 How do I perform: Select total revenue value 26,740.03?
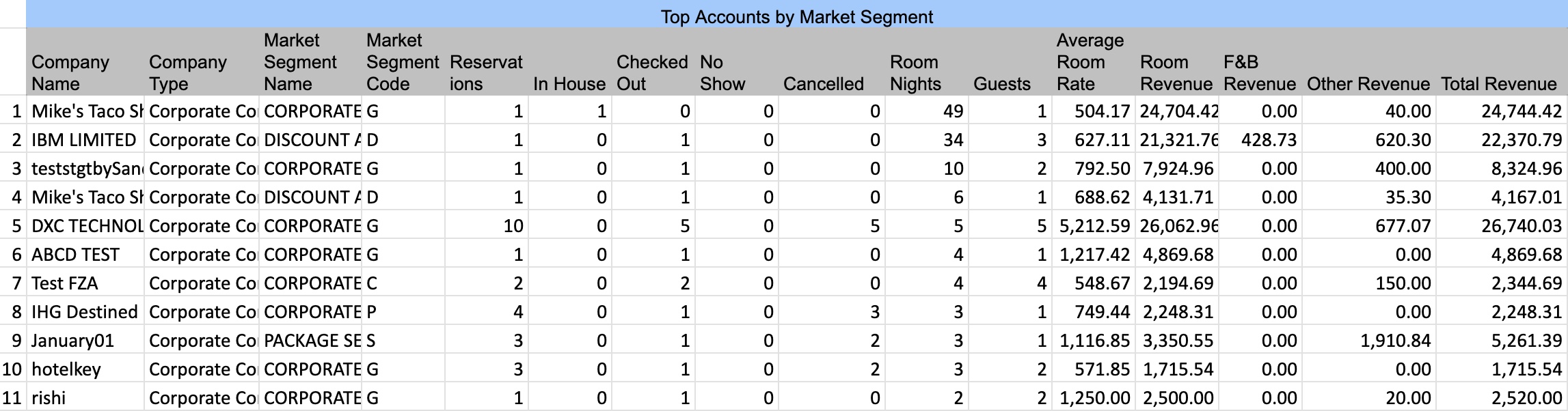[1521, 226]
